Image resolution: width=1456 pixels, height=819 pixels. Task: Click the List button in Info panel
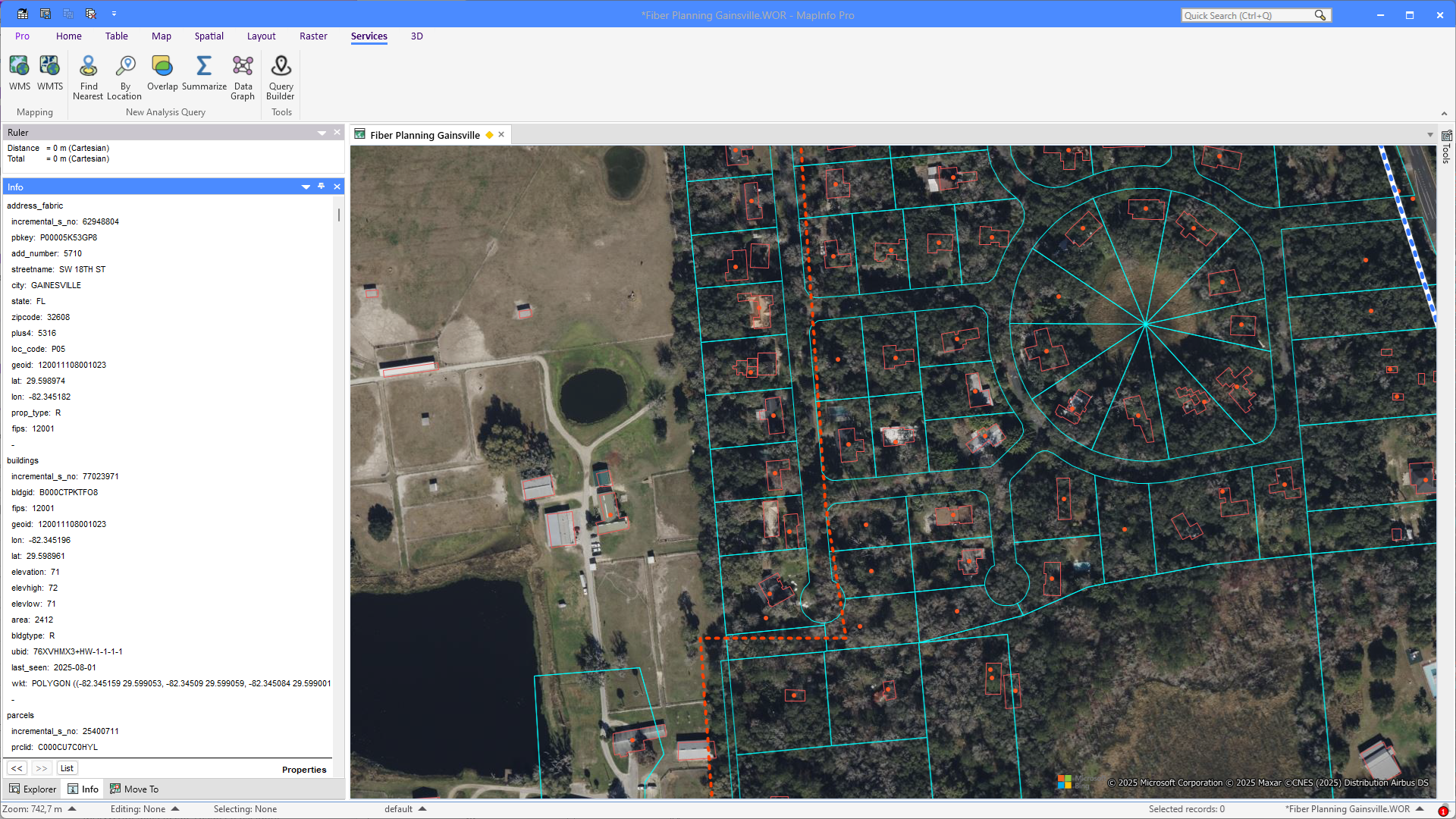click(x=67, y=768)
